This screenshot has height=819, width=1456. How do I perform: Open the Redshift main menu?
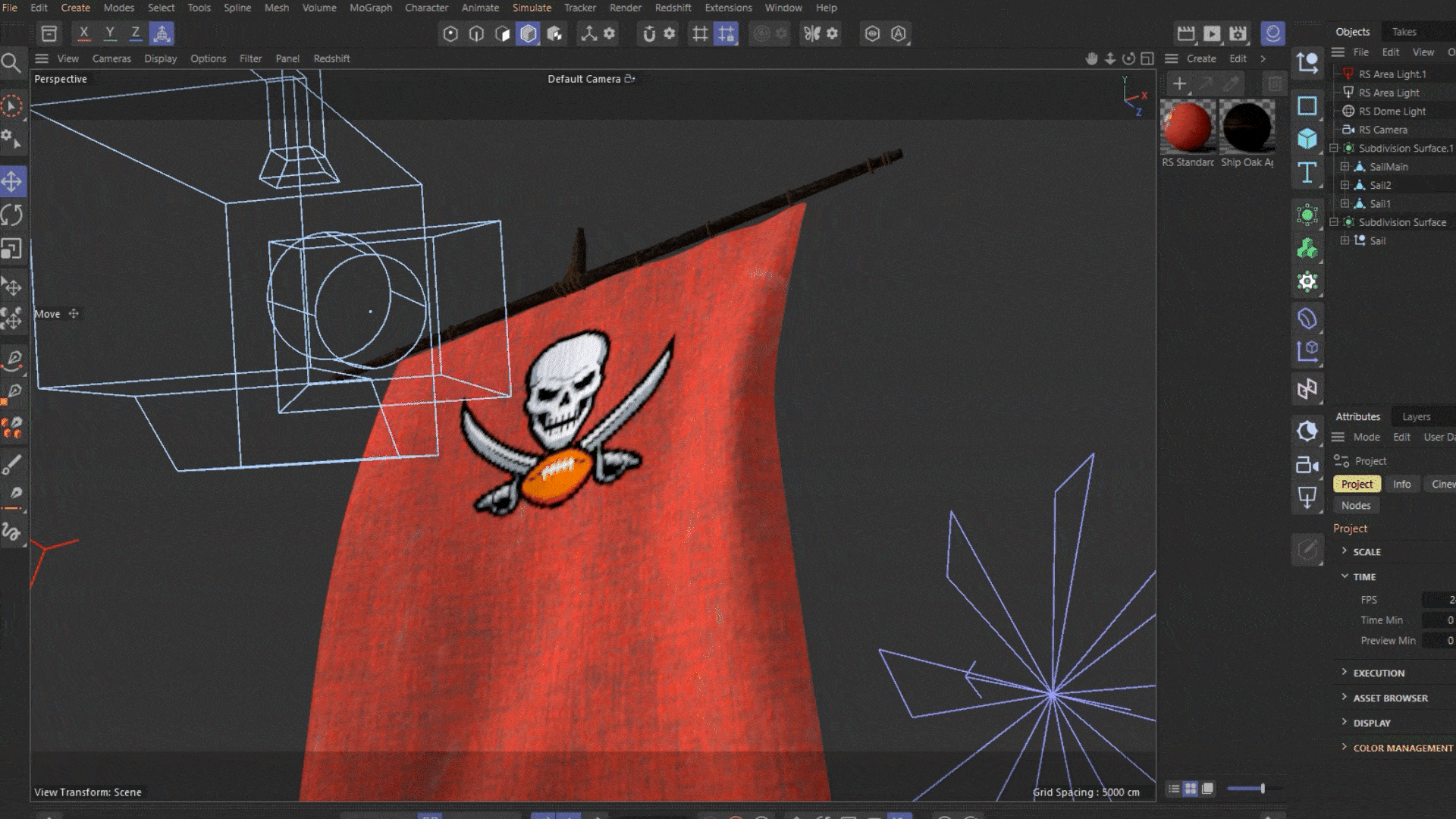[x=673, y=8]
